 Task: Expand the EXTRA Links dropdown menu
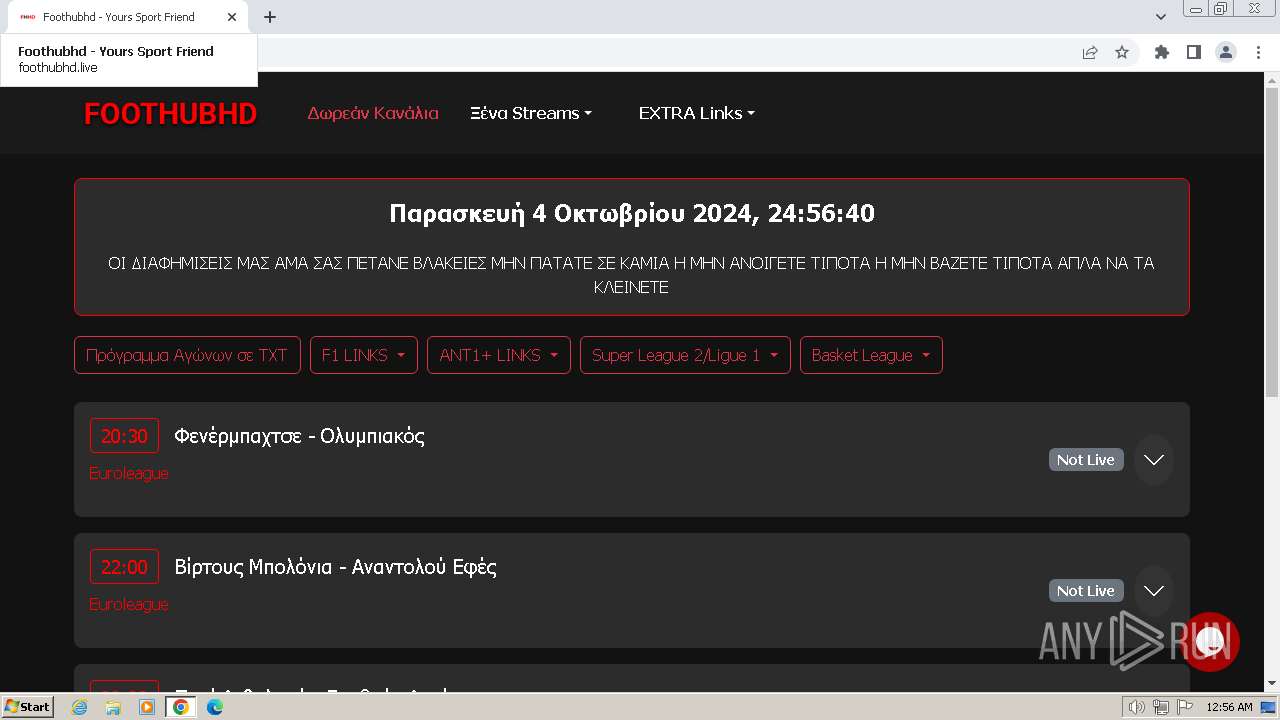click(x=697, y=113)
